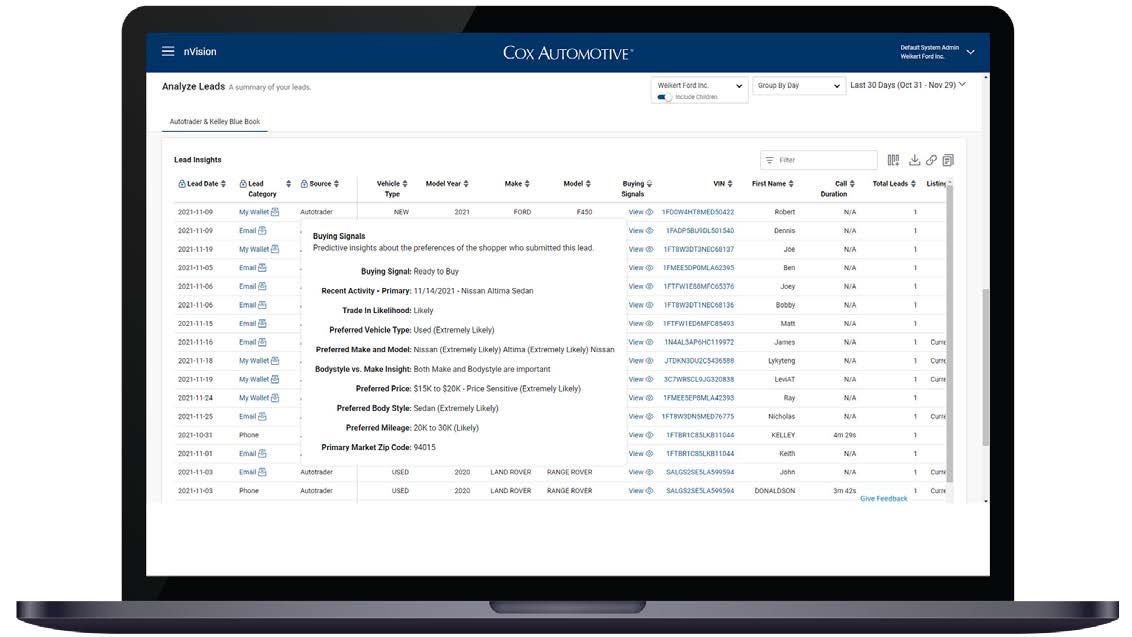The width and height of the screenshot is (1132, 637).
Task: Click eye icon in Robert's Buying Signals
Action: (x=649, y=212)
